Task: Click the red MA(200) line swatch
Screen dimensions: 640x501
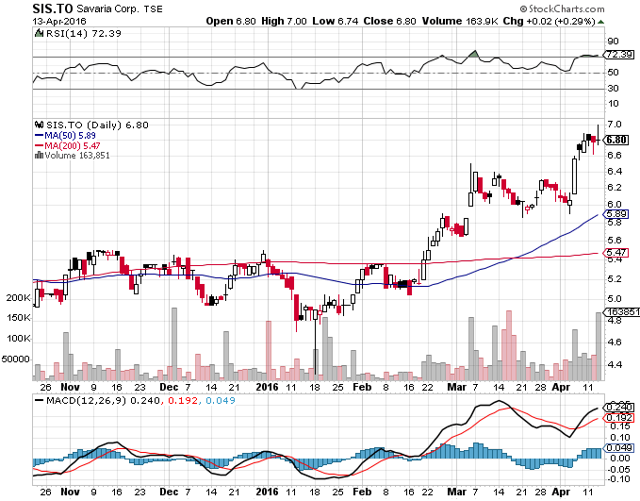Action: tap(39, 146)
